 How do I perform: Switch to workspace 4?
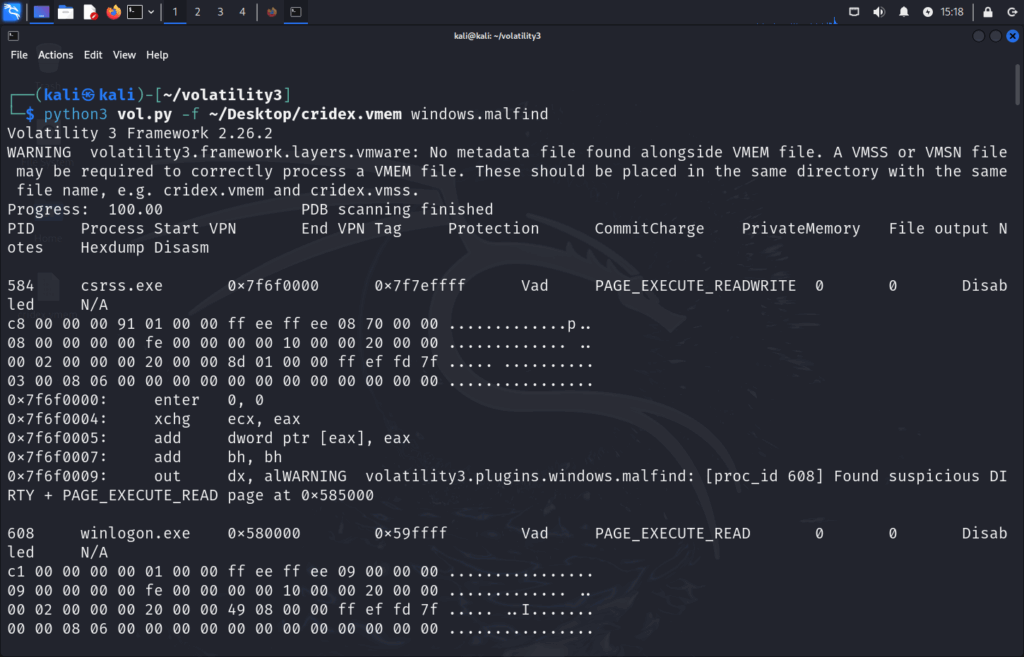pyautogui.click(x=242, y=12)
